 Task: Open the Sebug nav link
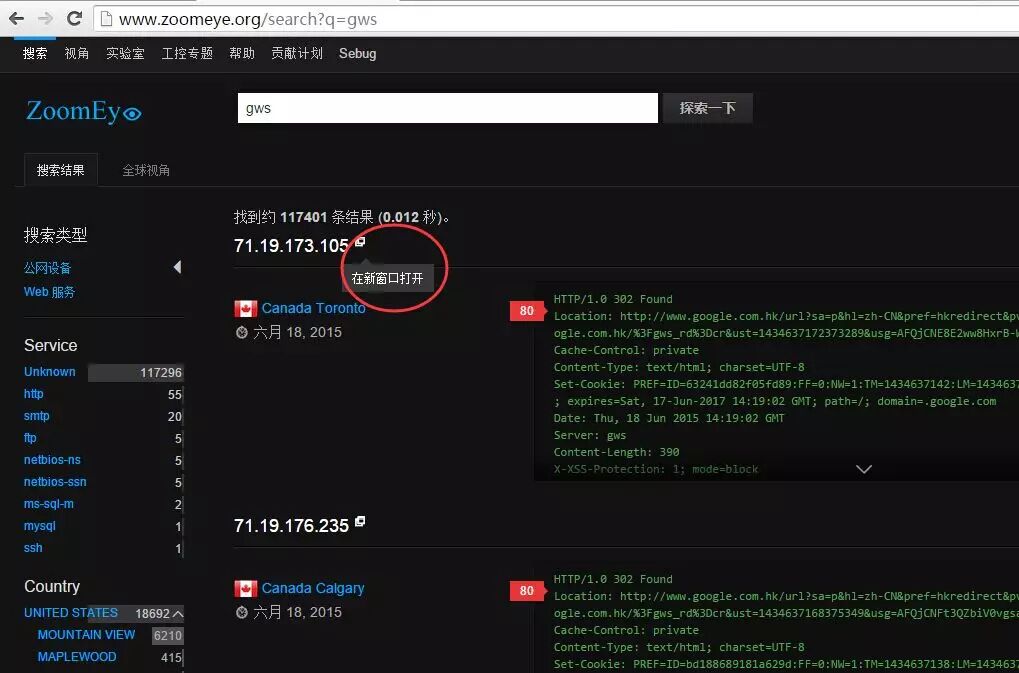point(357,53)
